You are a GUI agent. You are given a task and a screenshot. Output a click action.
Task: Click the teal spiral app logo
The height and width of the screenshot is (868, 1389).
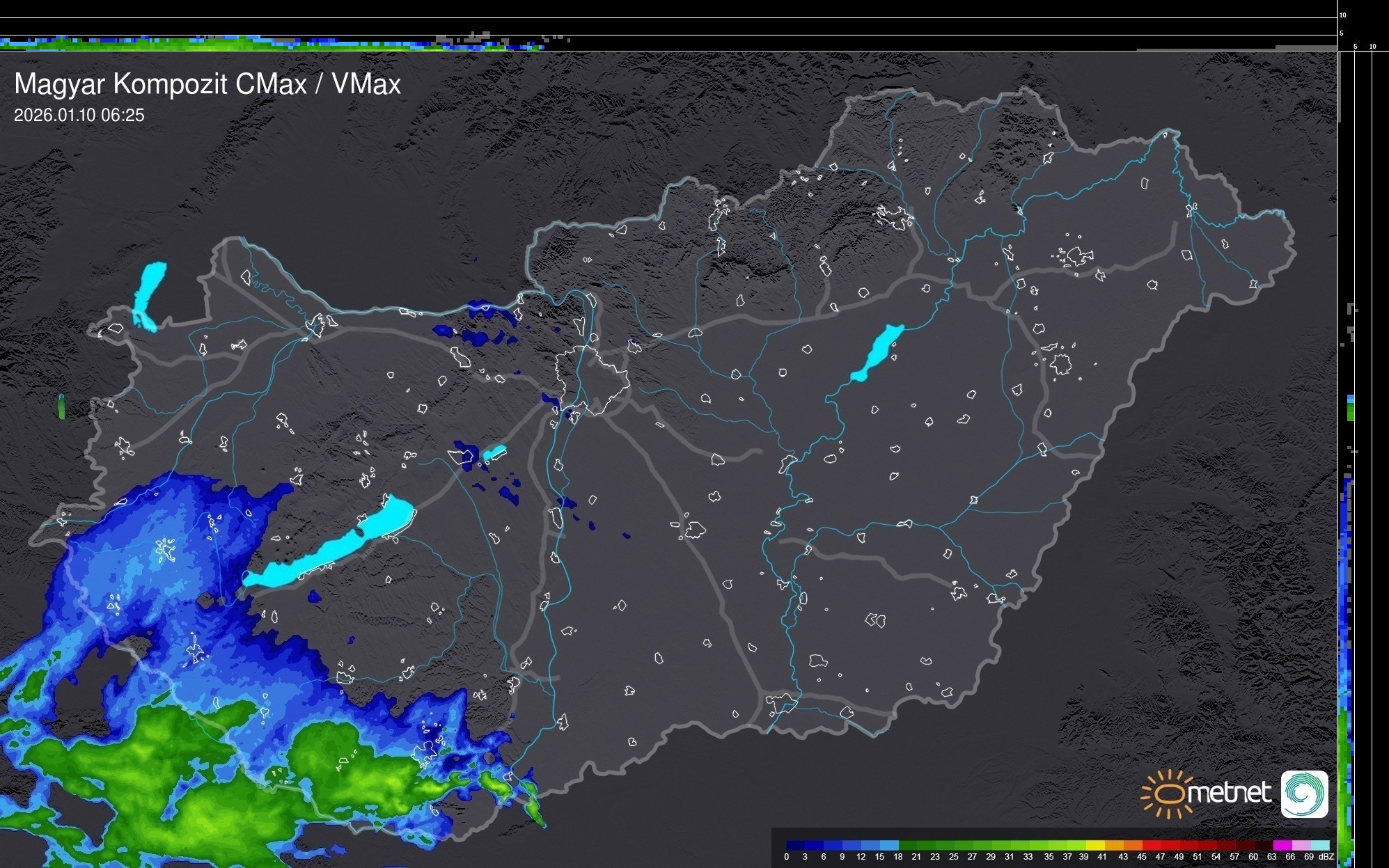[x=1304, y=794]
